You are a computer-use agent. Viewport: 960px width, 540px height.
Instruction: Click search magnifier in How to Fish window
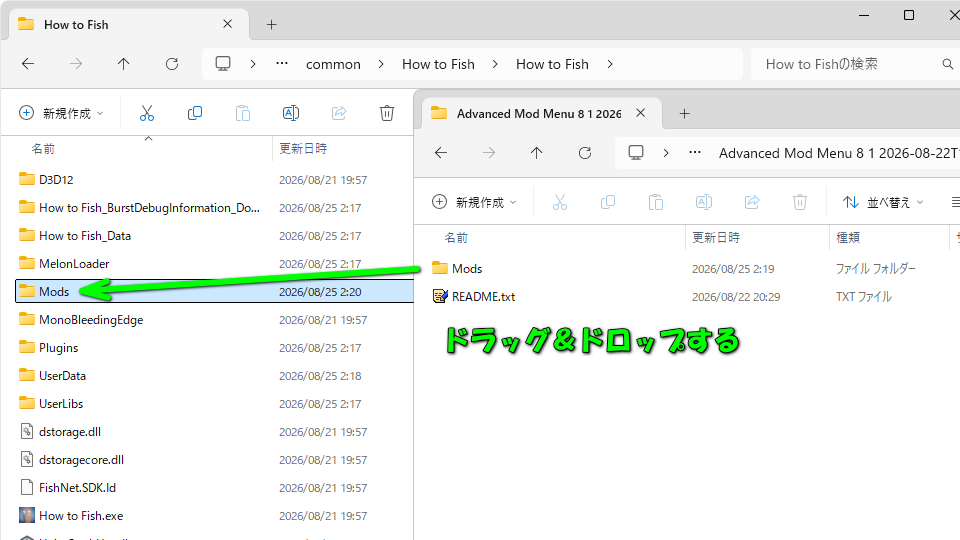click(x=948, y=64)
